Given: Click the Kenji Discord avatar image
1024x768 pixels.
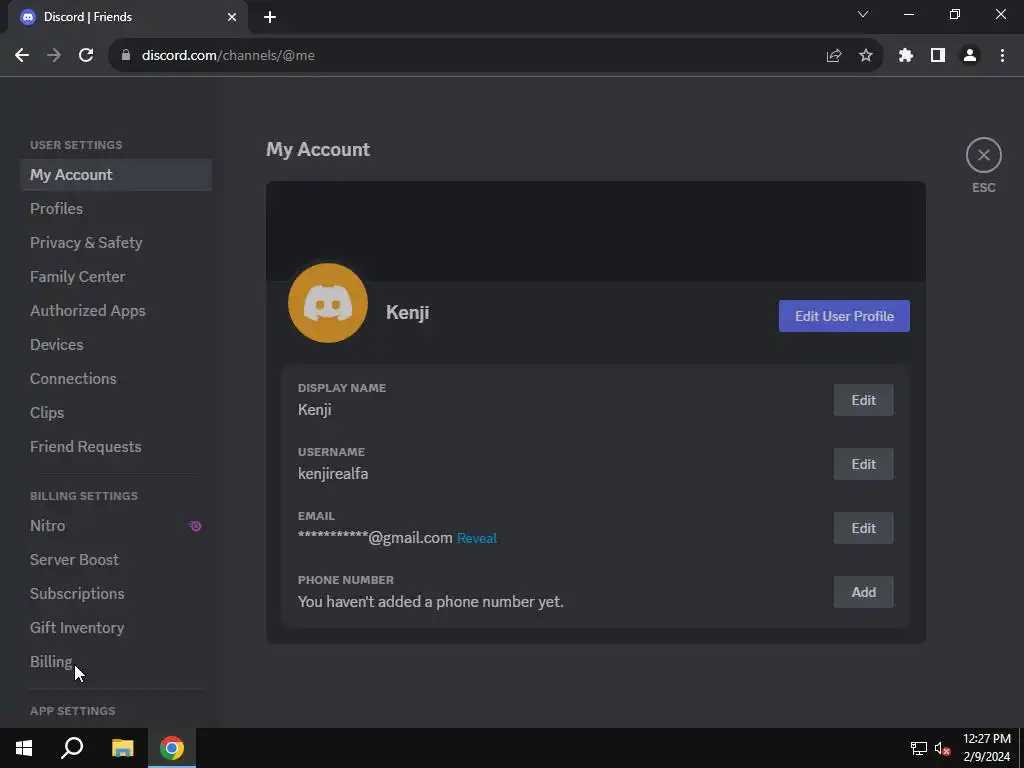Looking at the screenshot, I should click(328, 303).
